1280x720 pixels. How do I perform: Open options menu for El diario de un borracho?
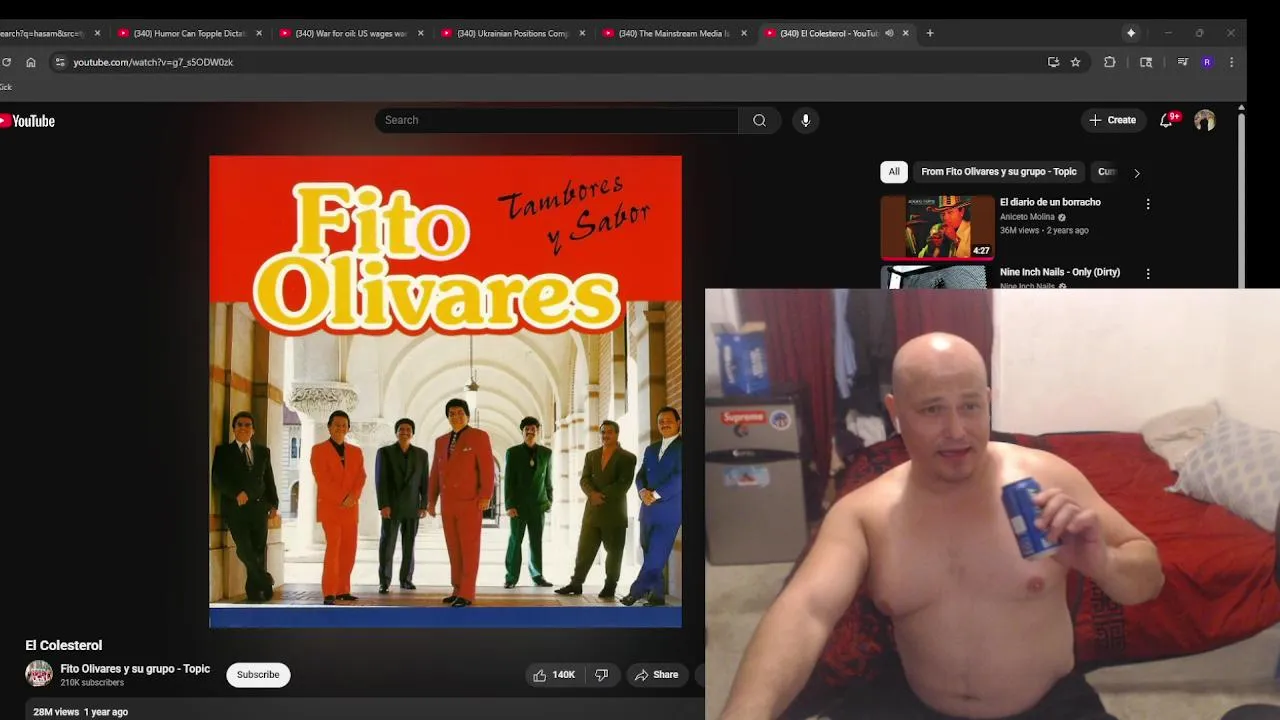[1148, 204]
